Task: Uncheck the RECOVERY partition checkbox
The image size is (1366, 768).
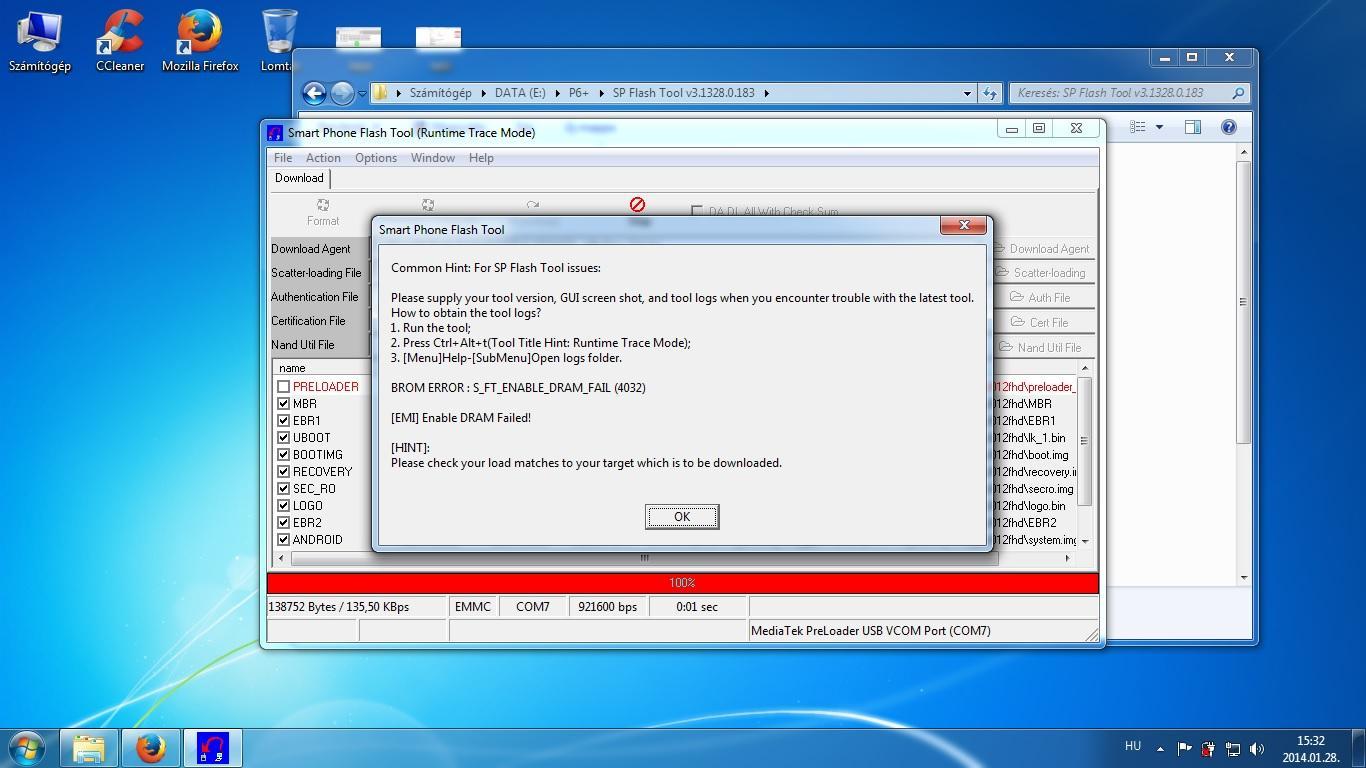Action: (x=283, y=472)
